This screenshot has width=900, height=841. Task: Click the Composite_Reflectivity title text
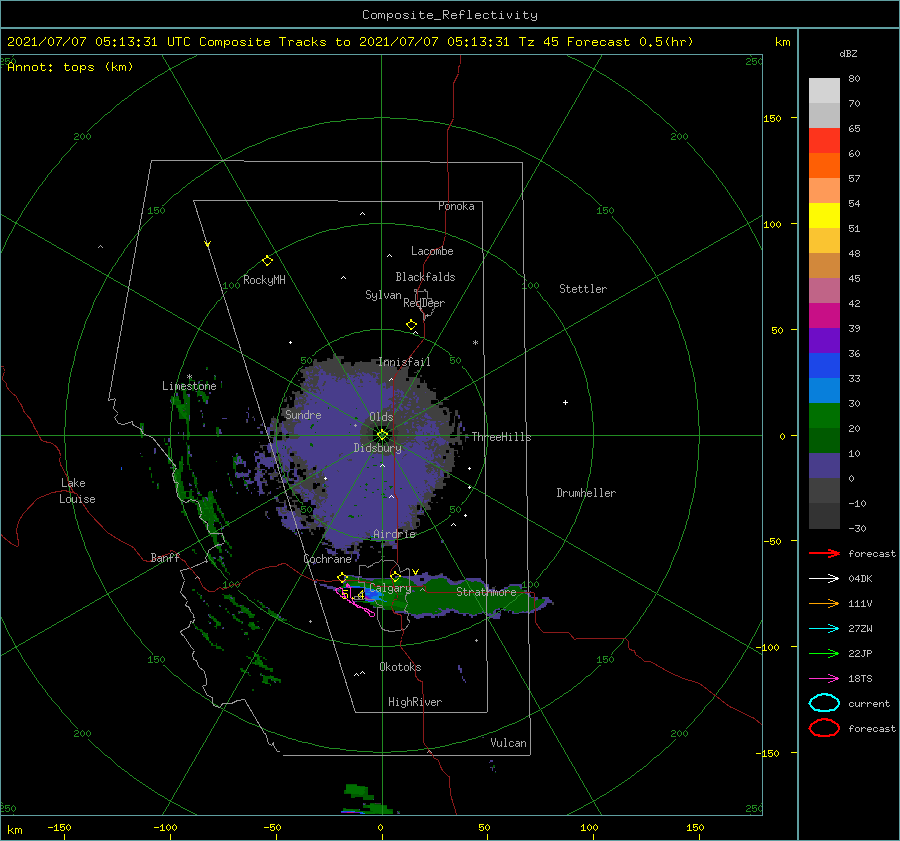click(x=449, y=15)
